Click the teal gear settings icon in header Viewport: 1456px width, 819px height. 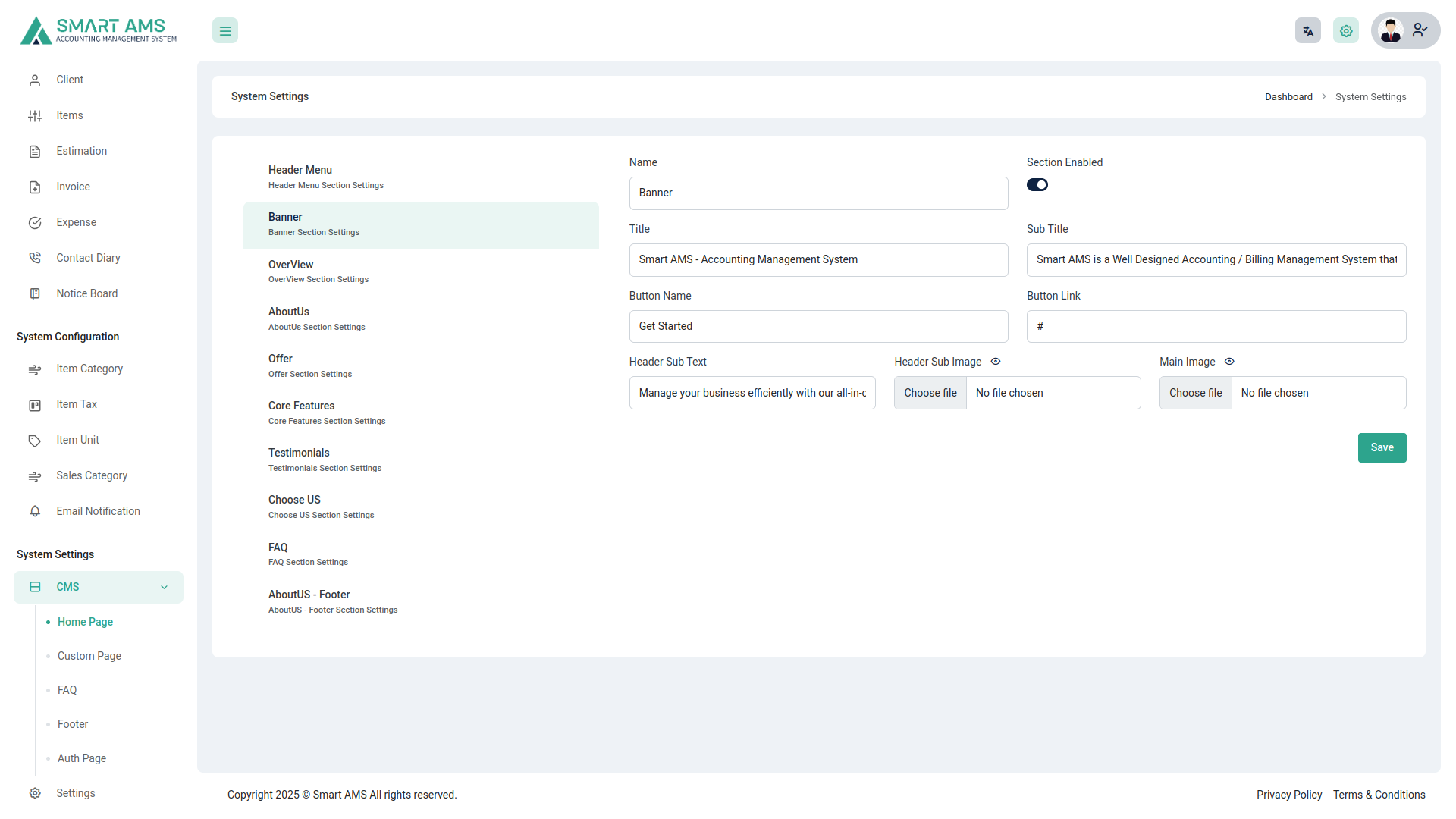tap(1346, 31)
